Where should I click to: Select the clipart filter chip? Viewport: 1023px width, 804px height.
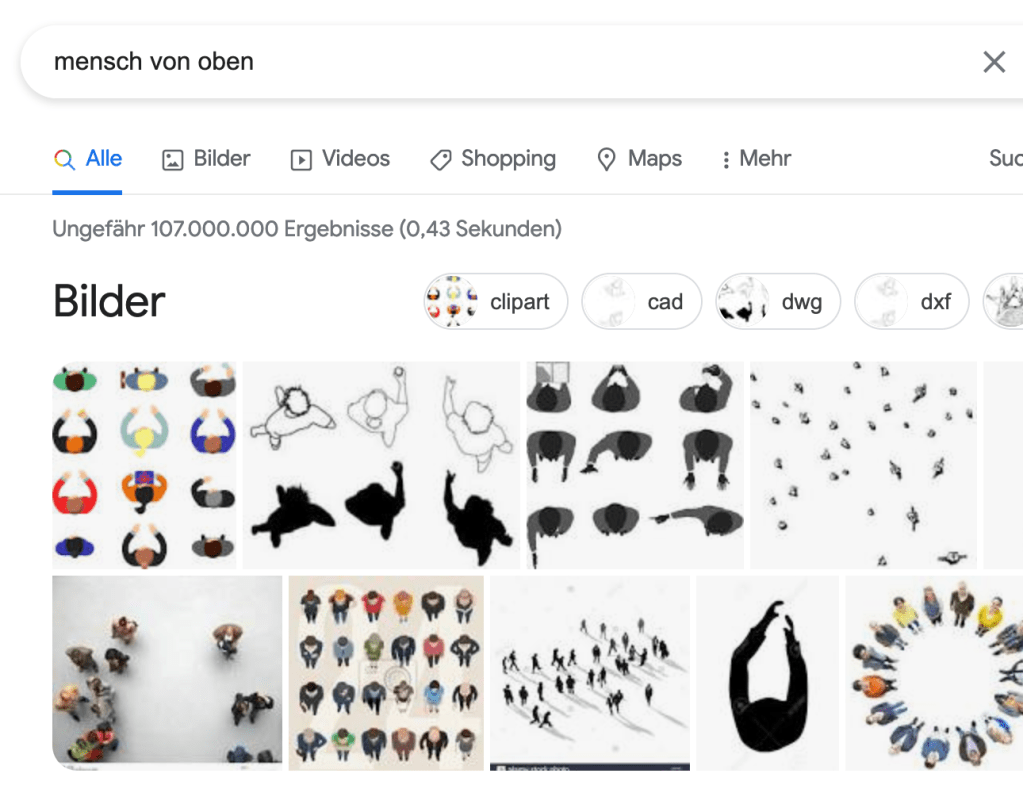point(496,302)
